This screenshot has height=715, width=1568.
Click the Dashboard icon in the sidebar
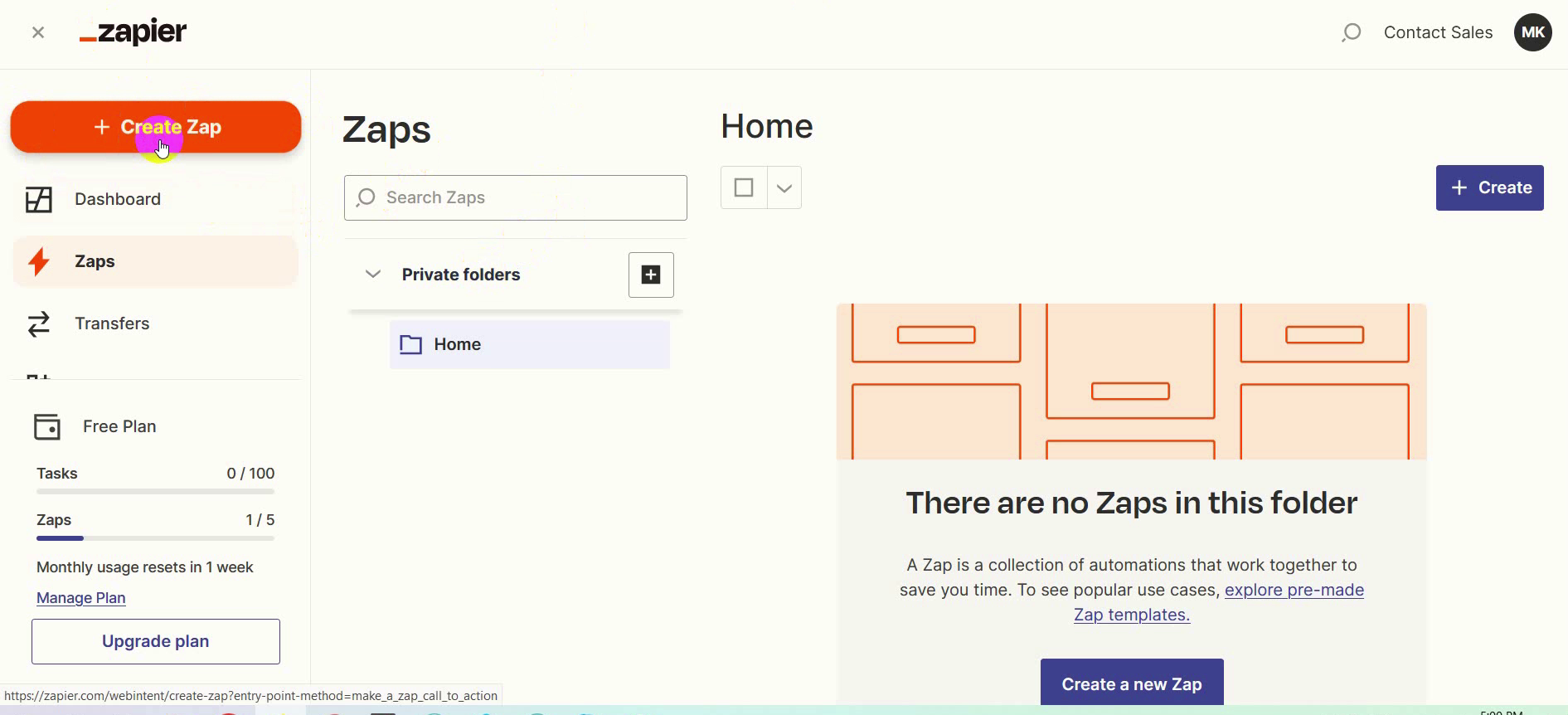(x=39, y=199)
